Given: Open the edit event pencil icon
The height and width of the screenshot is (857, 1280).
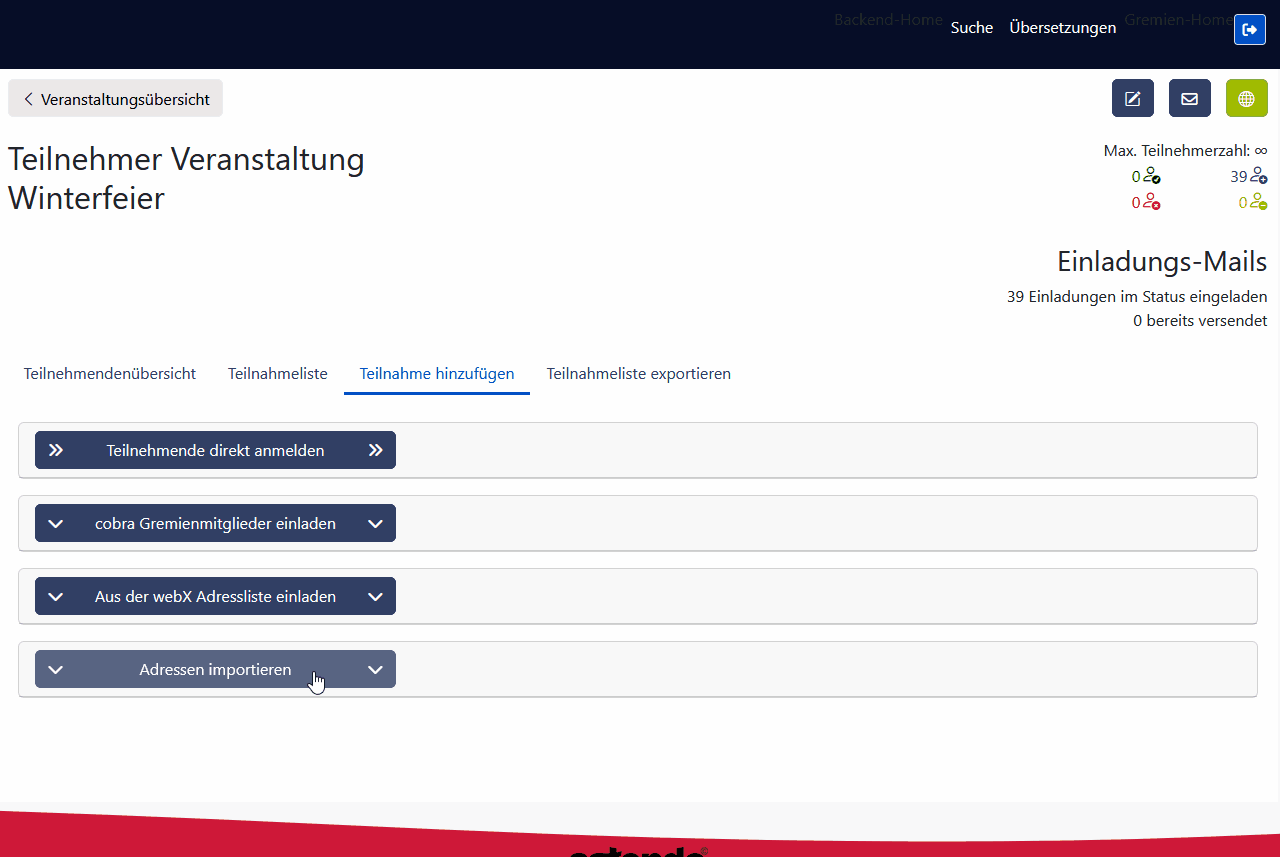Looking at the screenshot, I should pos(1132,98).
